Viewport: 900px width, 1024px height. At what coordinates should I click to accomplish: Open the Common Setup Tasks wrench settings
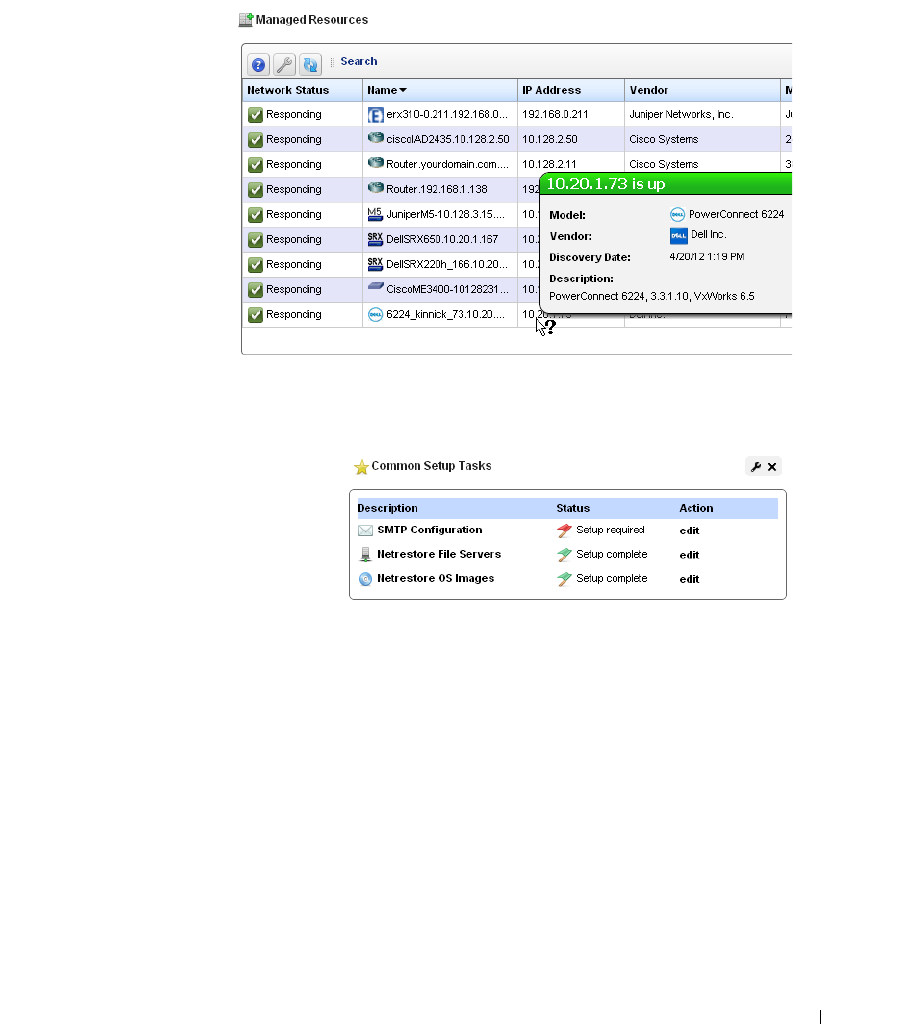(756, 466)
